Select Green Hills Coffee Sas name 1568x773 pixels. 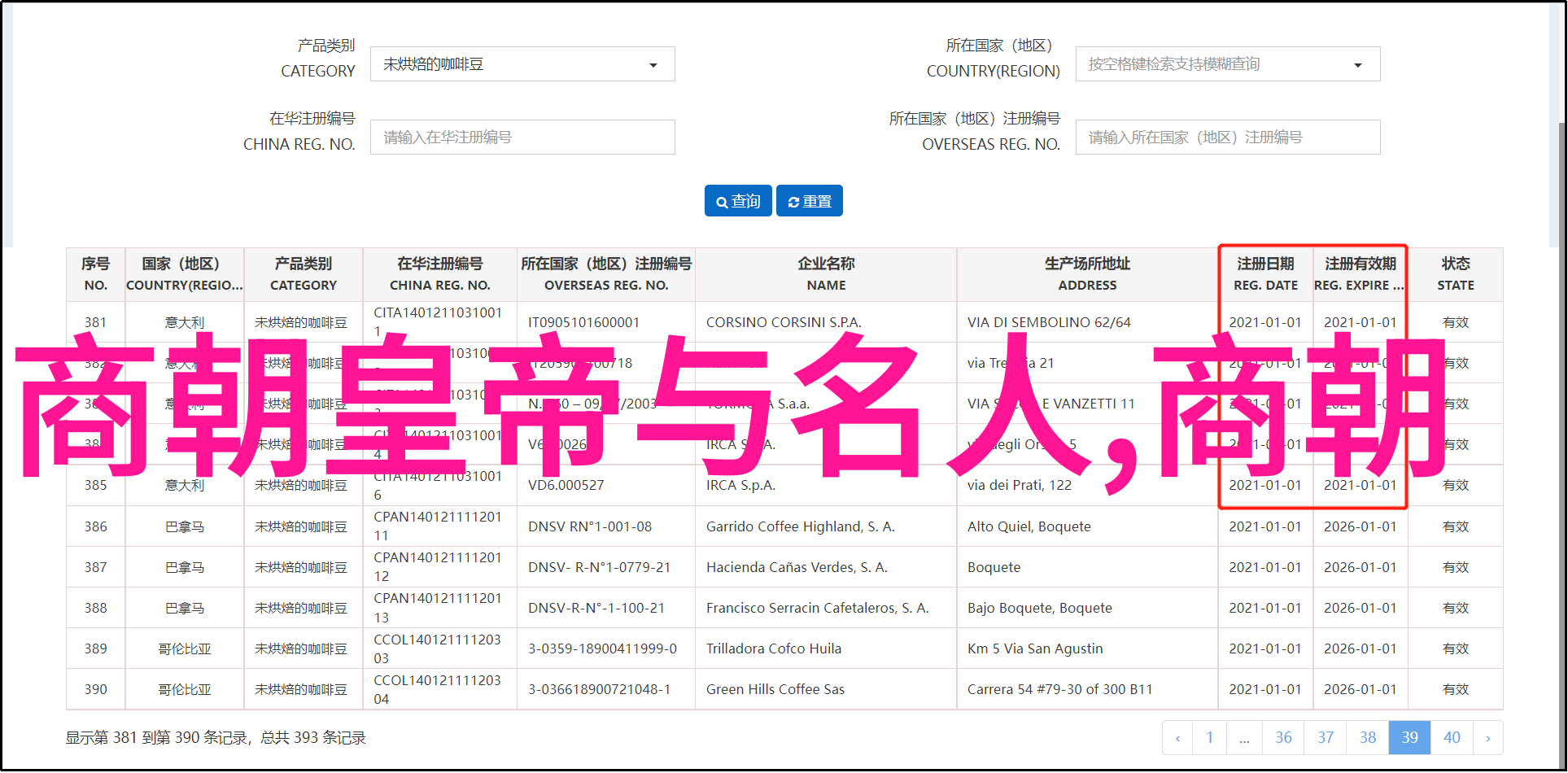775,689
